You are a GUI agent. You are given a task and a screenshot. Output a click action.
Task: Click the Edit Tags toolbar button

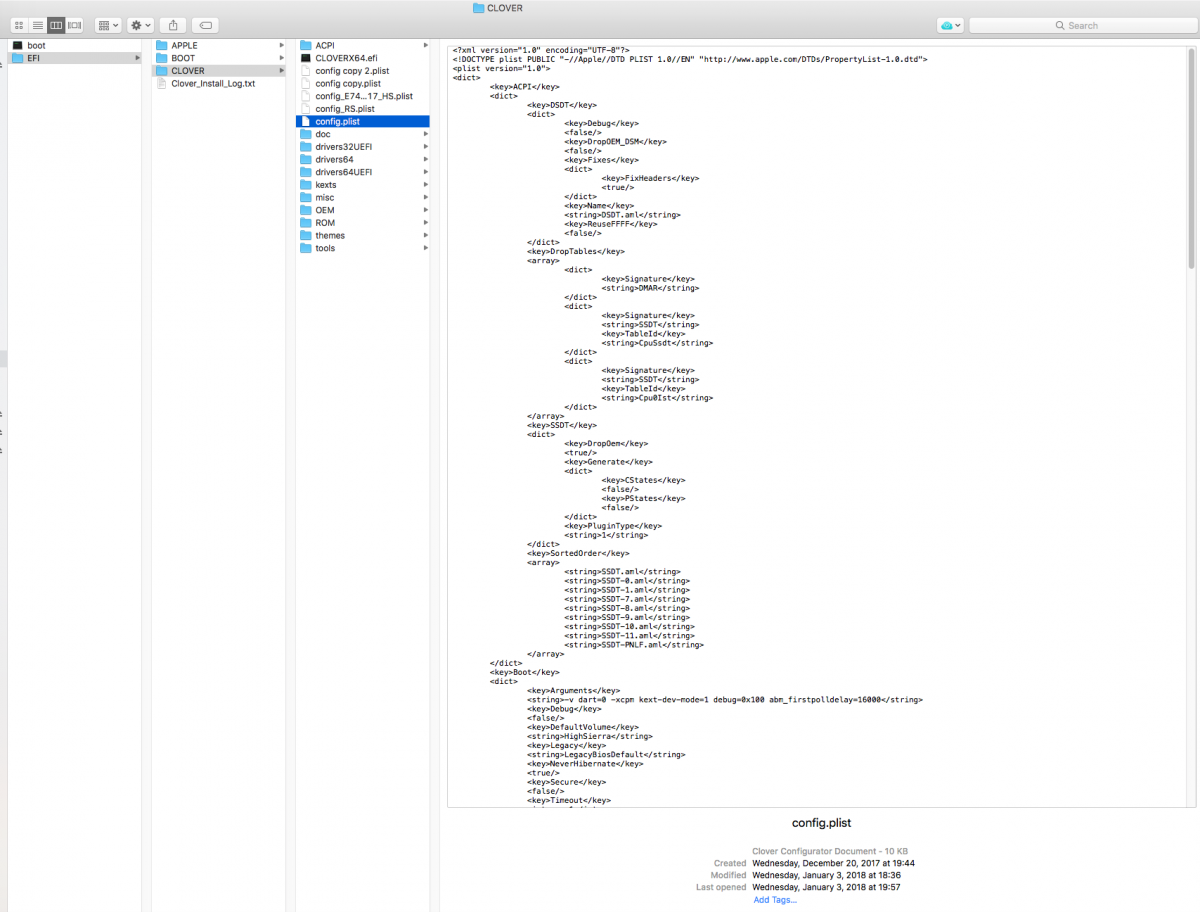tap(204, 25)
